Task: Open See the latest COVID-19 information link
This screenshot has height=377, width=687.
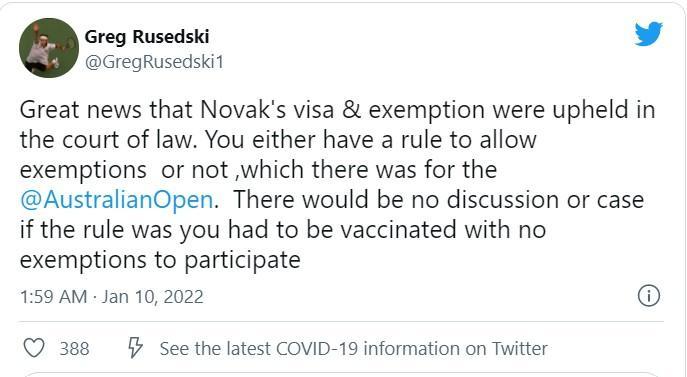Action: [354, 349]
